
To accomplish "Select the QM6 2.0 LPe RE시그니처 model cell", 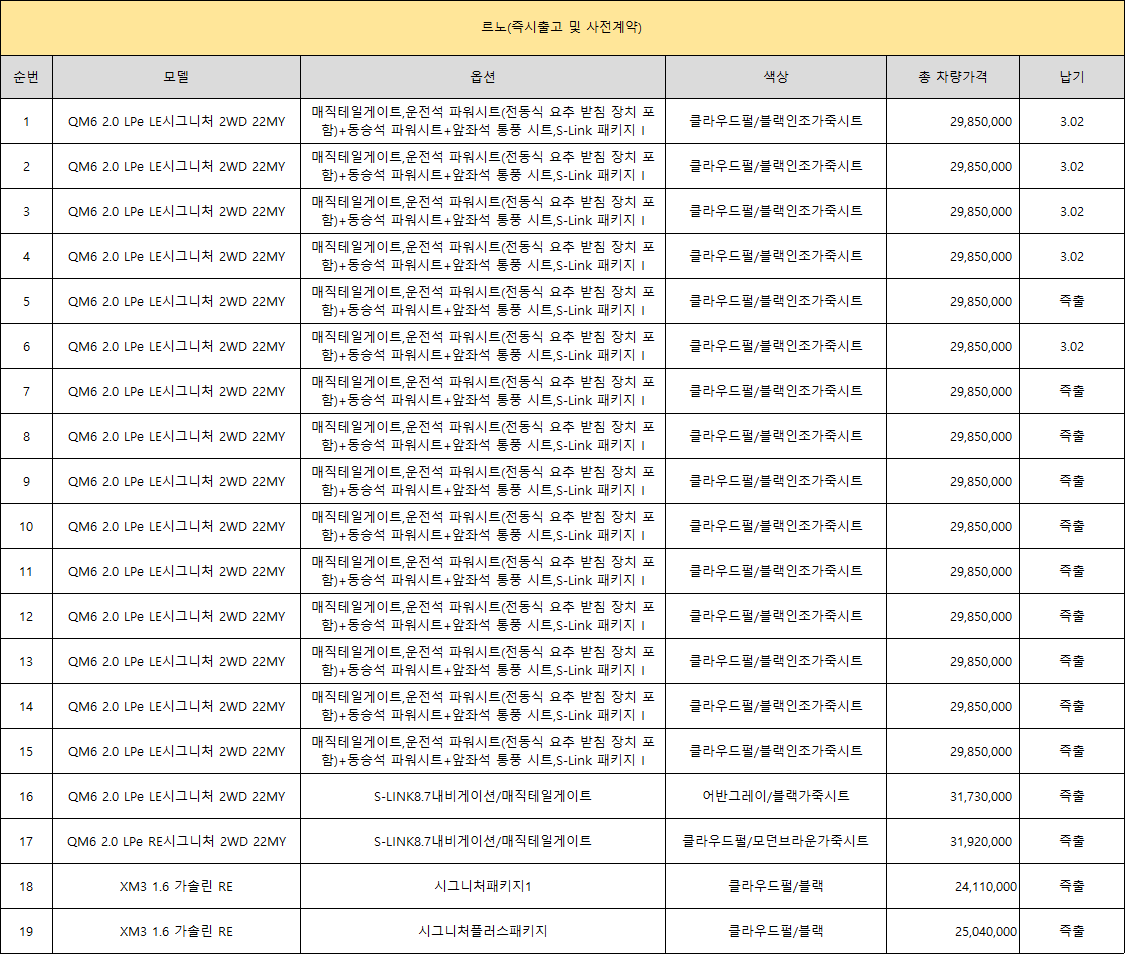I will tap(176, 841).
